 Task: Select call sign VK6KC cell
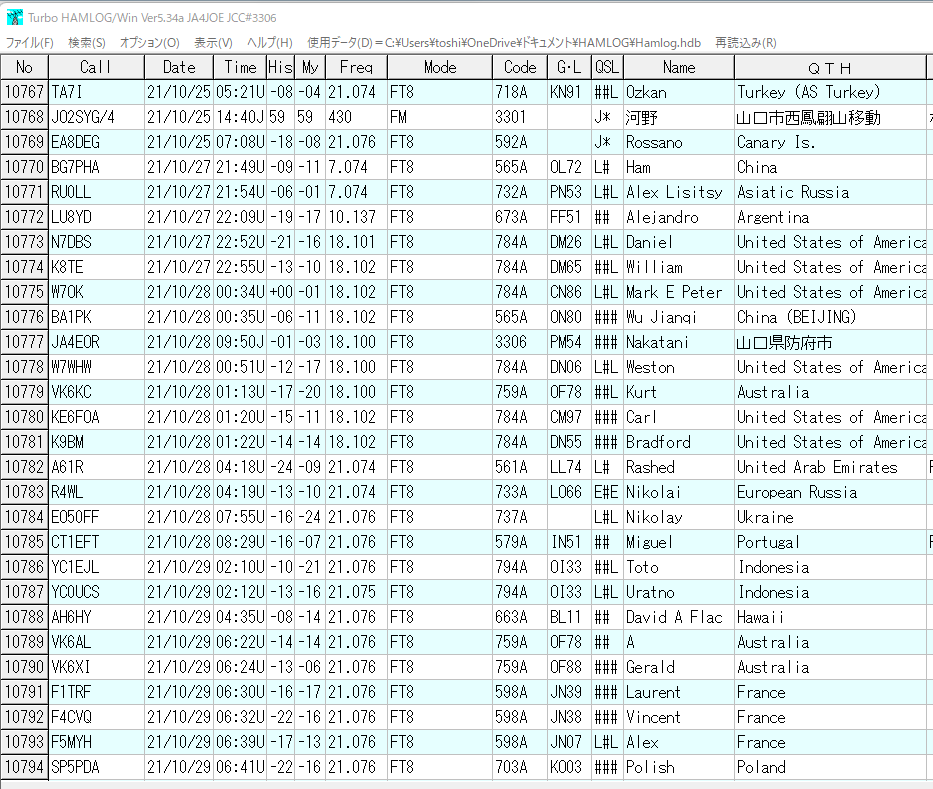click(97, 392)
